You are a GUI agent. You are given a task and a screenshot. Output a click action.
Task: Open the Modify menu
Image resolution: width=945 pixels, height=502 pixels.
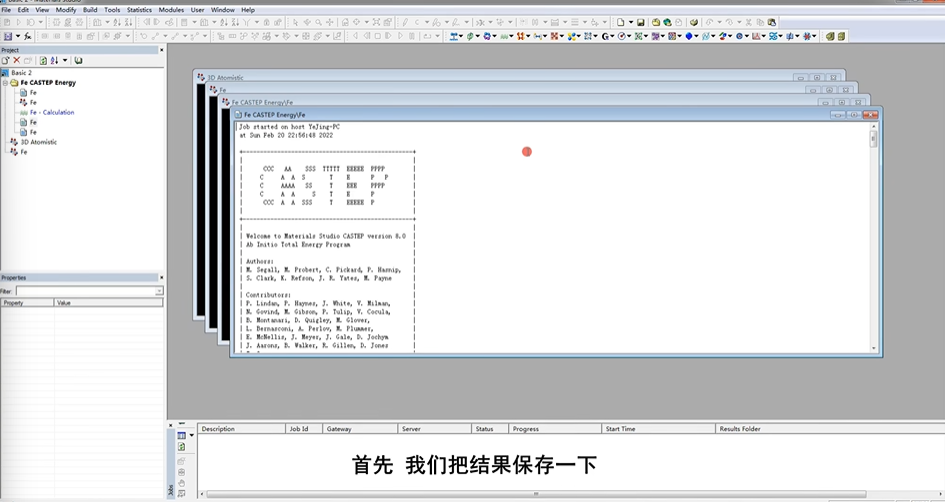tap(66, 10)
